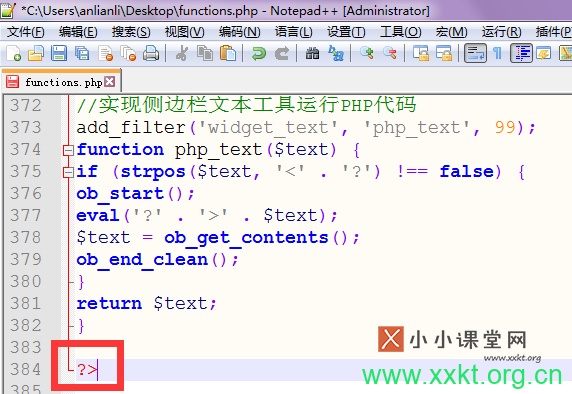Image resolution: width=572 pixels, height=394 pixels.
Task: Collapse fold at line 375 if block
Action: [x=68, y=172]
